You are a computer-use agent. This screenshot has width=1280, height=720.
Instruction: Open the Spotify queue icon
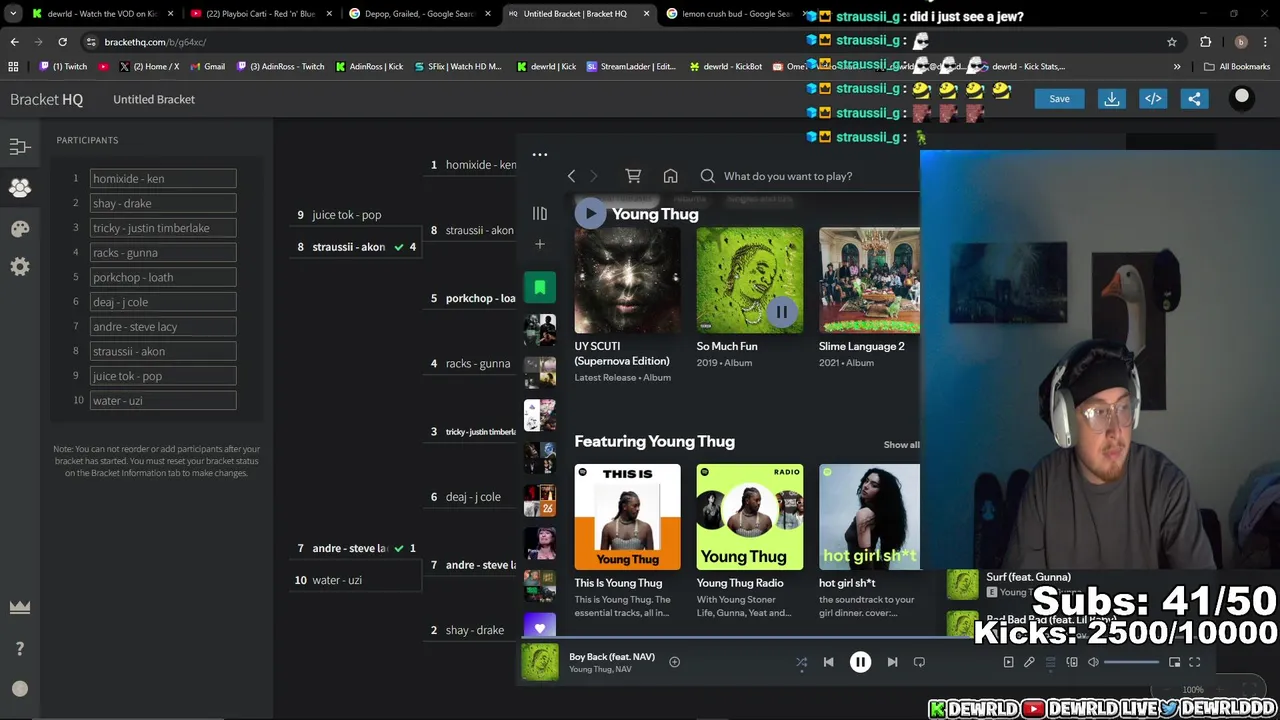[1051, 662]
